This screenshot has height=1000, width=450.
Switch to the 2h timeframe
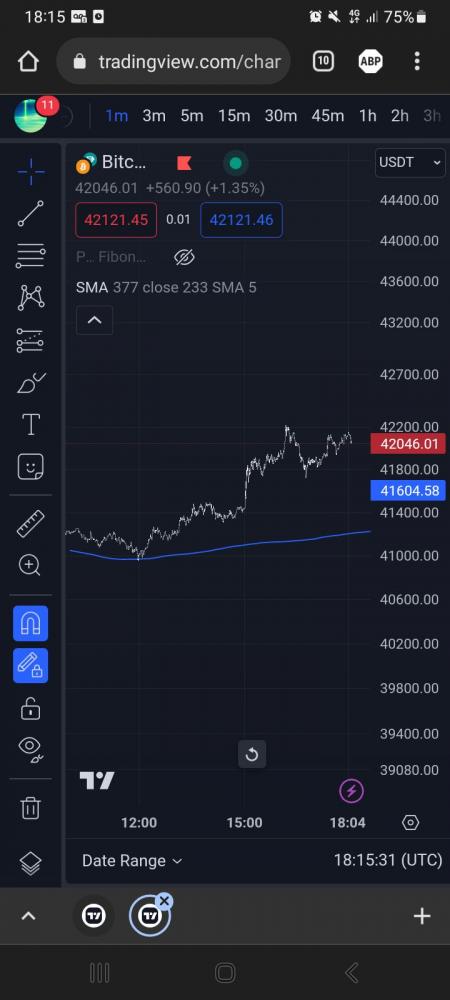click(400, 115)
